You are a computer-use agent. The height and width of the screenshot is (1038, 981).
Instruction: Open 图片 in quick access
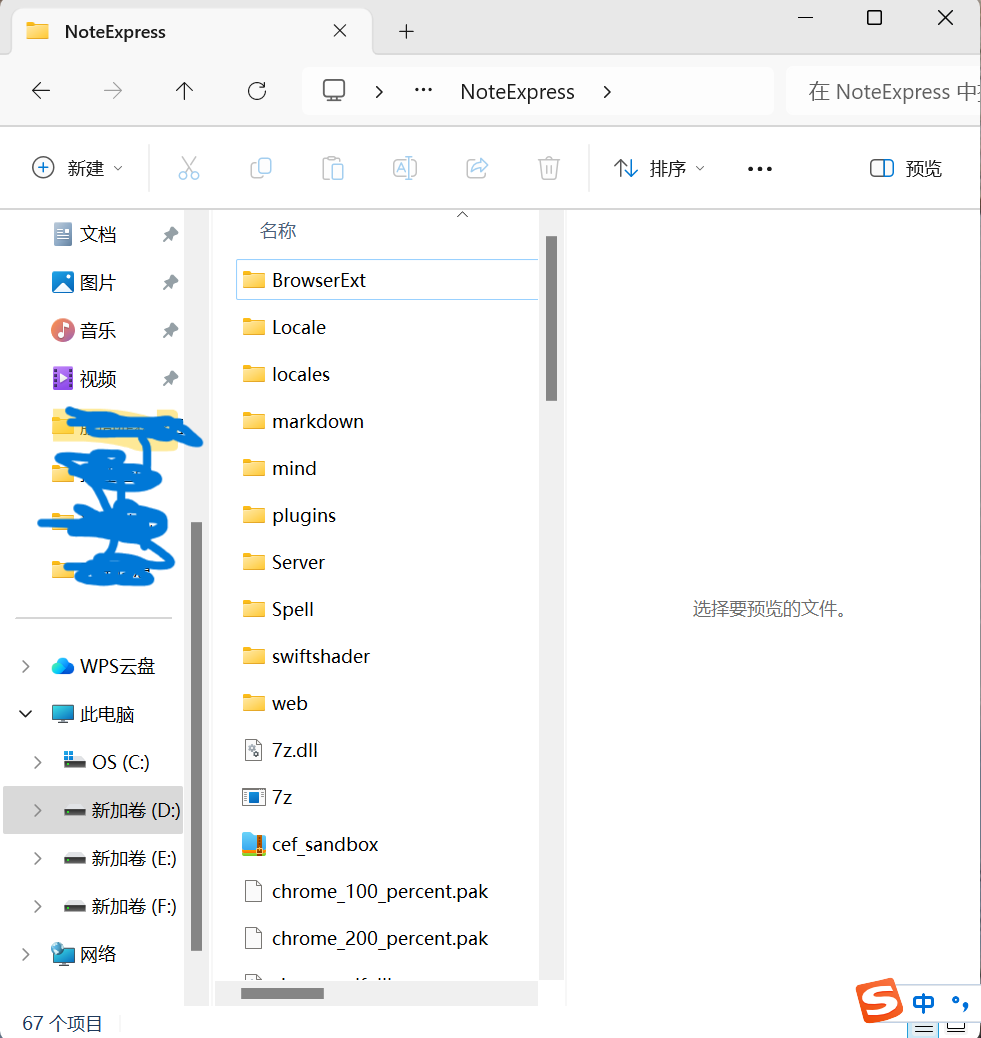coord(84,283)
